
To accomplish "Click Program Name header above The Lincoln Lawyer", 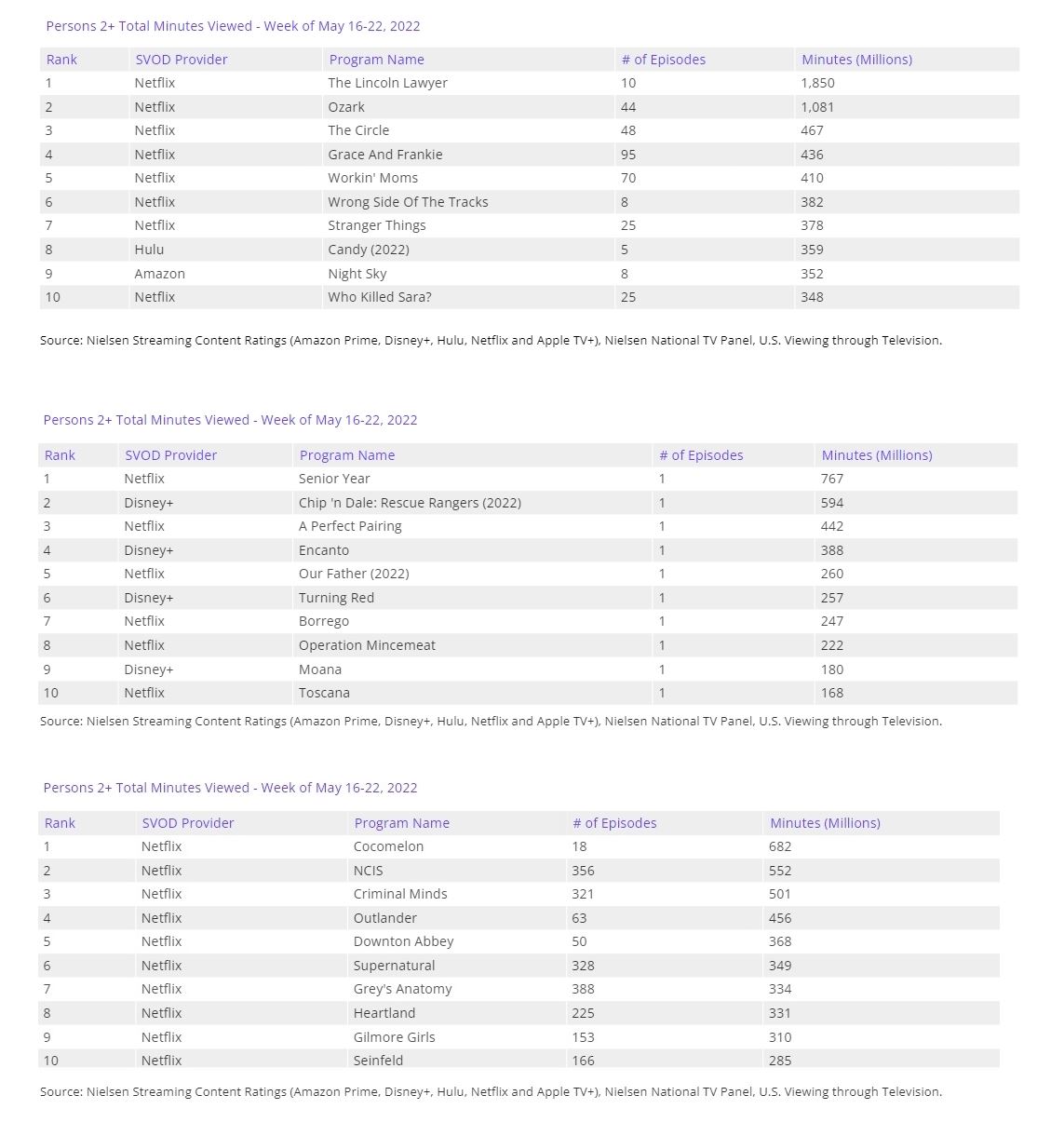I will coord(376,60).
